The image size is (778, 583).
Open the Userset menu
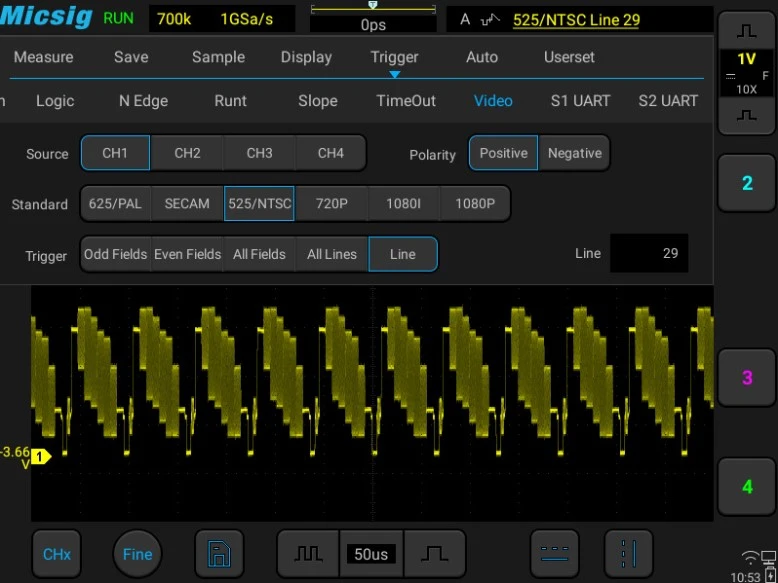(x=569, y=57)
